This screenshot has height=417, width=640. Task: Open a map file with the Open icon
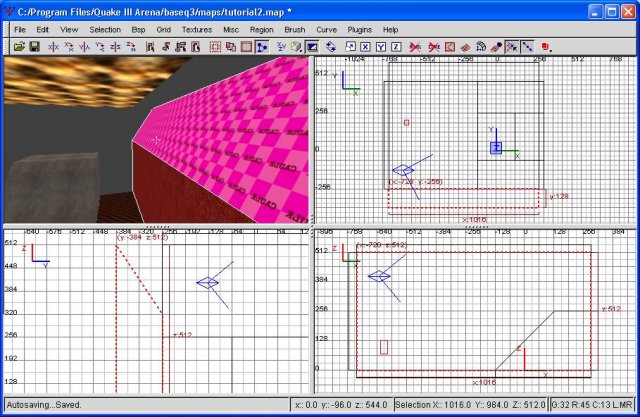(x=19, y=47)
